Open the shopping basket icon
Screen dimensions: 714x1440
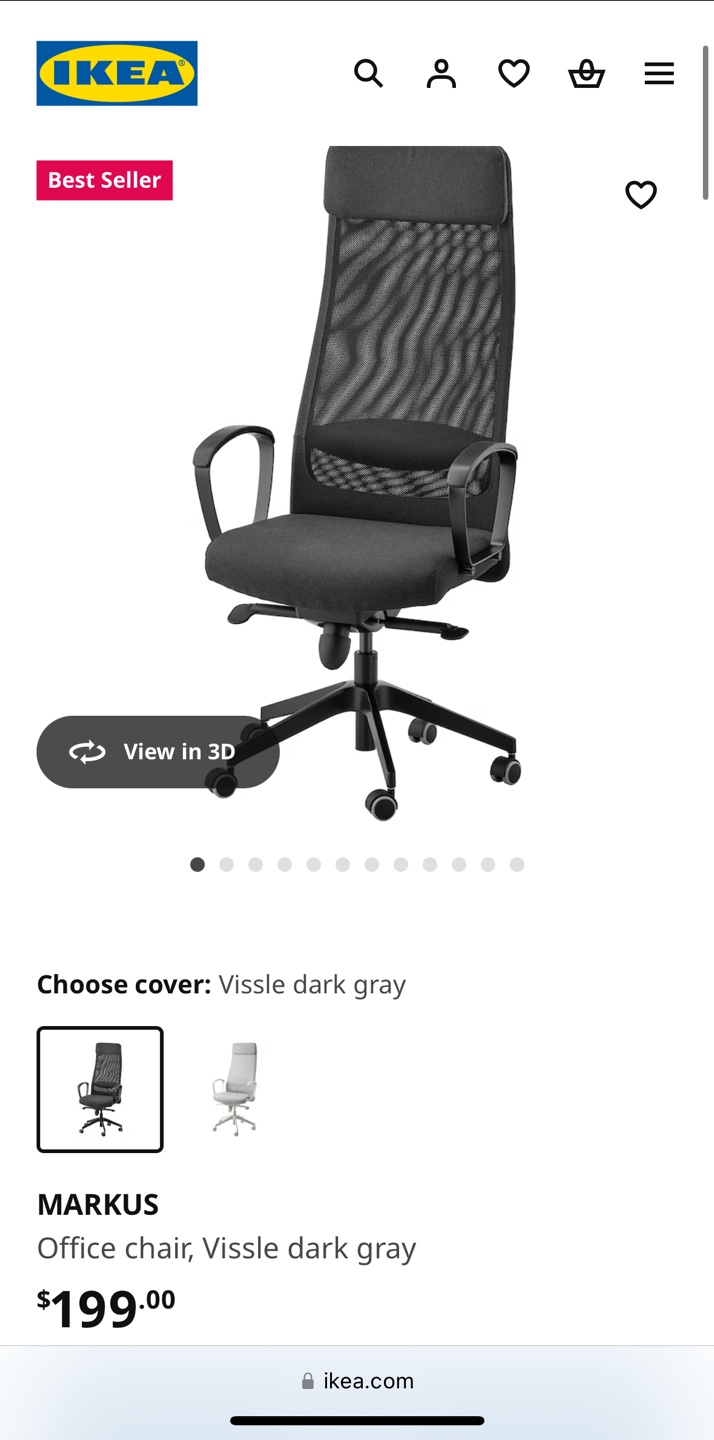pos(586,73)
